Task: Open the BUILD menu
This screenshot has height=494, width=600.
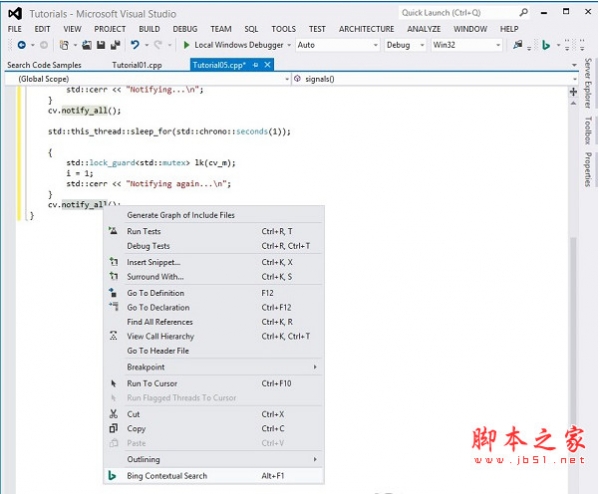Action: click(x=149, y=29)
